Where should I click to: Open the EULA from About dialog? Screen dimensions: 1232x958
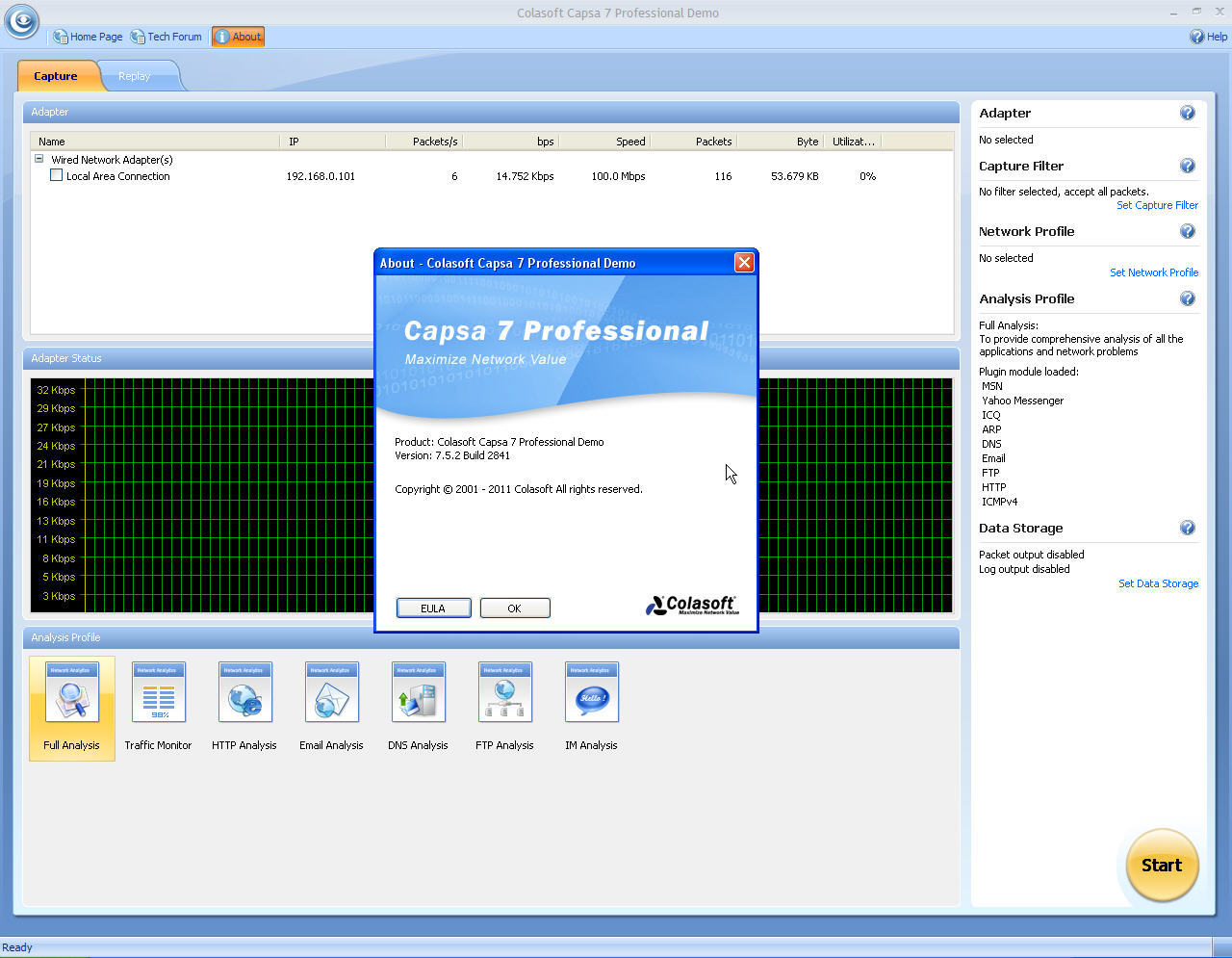(x=433, y=608)
